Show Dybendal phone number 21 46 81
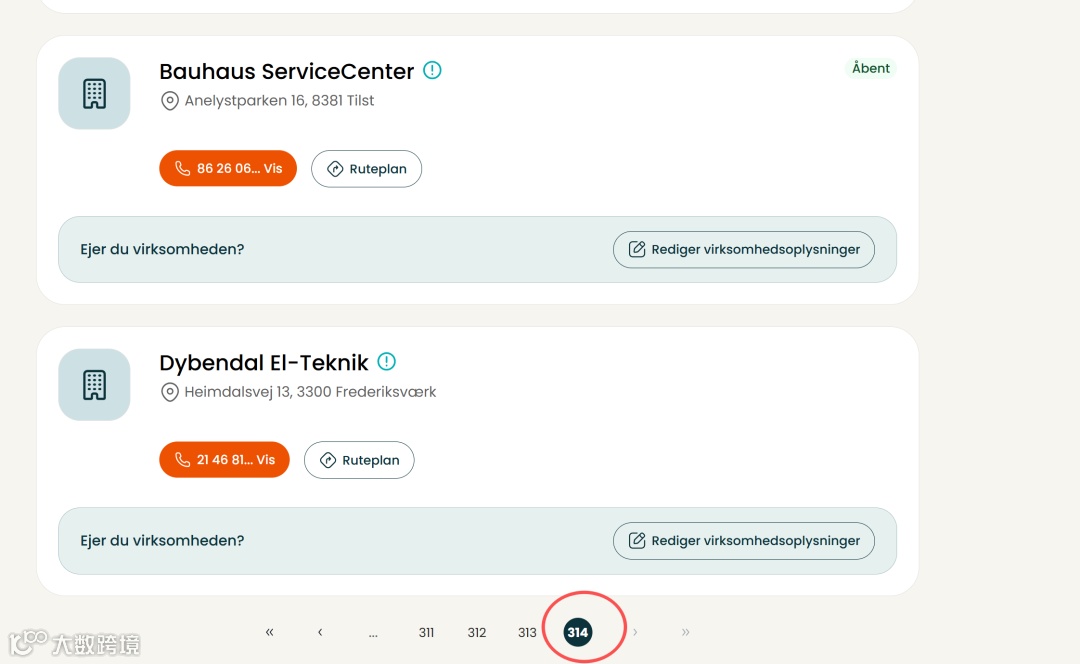This screenshot has height=664, width=1080. 224,460
